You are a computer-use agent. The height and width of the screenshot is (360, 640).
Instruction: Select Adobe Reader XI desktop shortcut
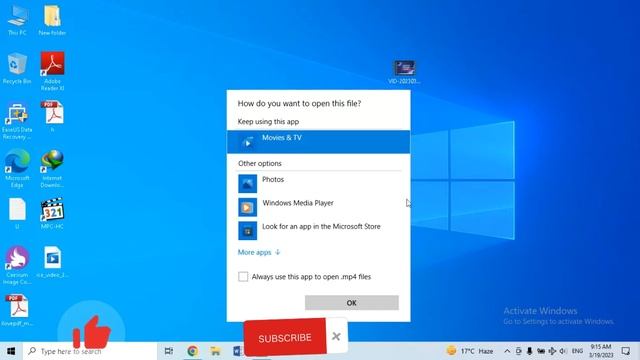[x=52, y=71]
